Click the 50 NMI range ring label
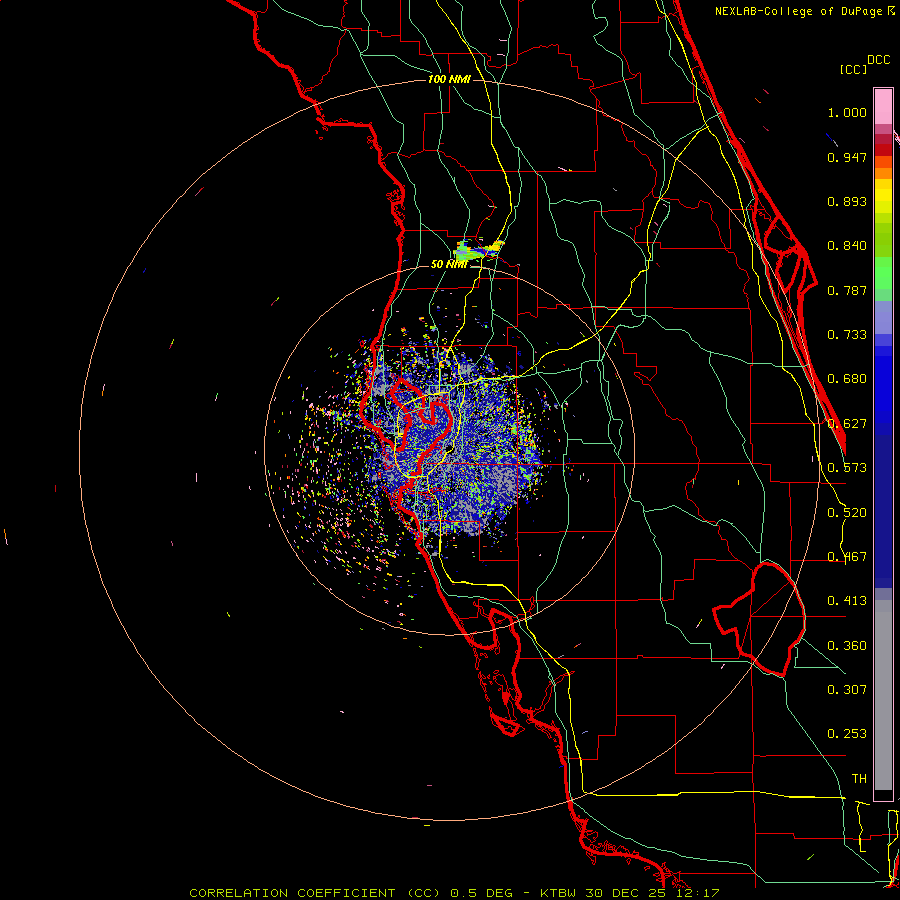Image resolution: width=900 pixels, height=900 pixels. pyautogui.click(x=449, y=264)
